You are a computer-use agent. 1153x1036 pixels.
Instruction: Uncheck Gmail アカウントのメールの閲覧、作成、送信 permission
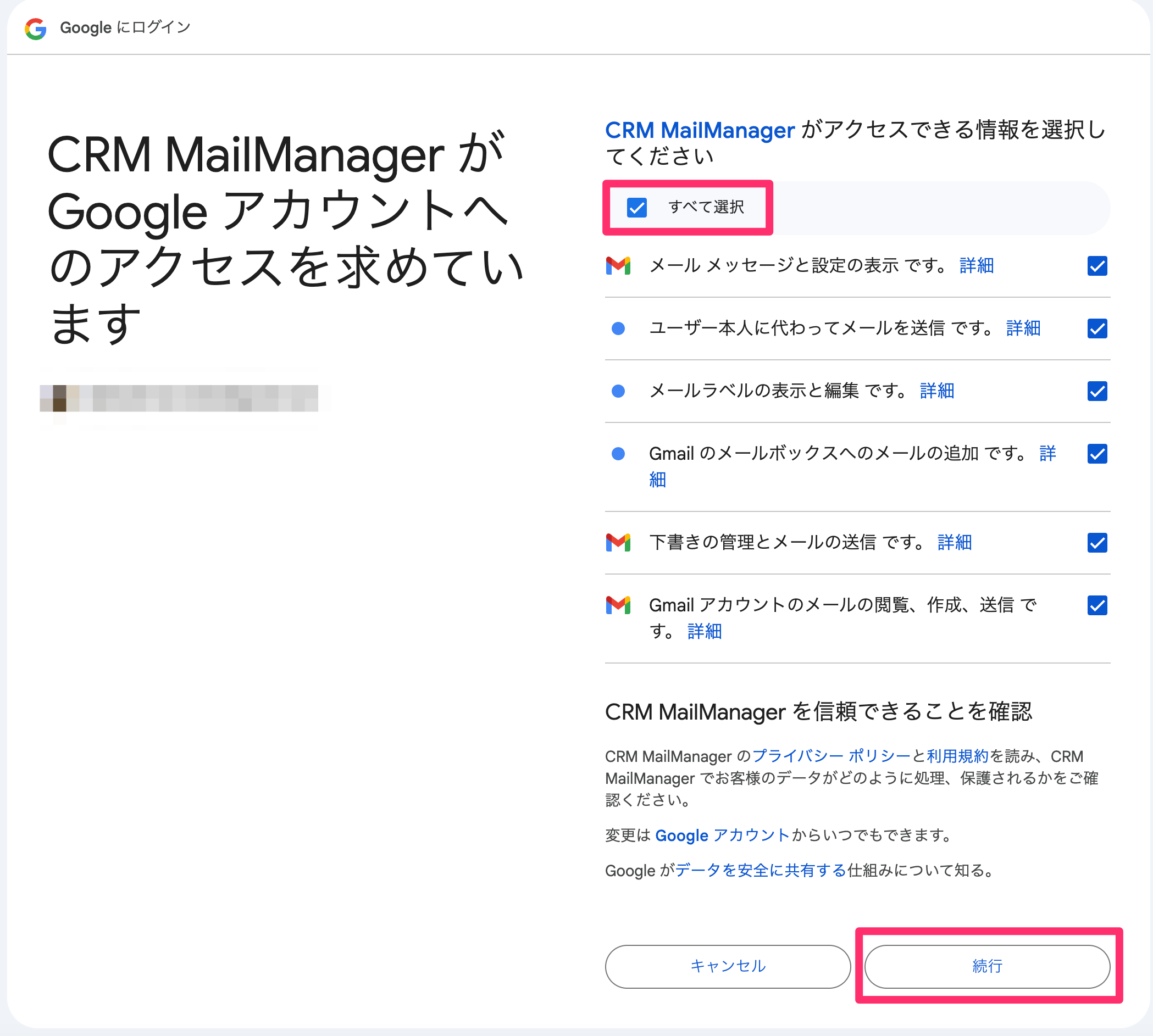tap(1097, 605)
